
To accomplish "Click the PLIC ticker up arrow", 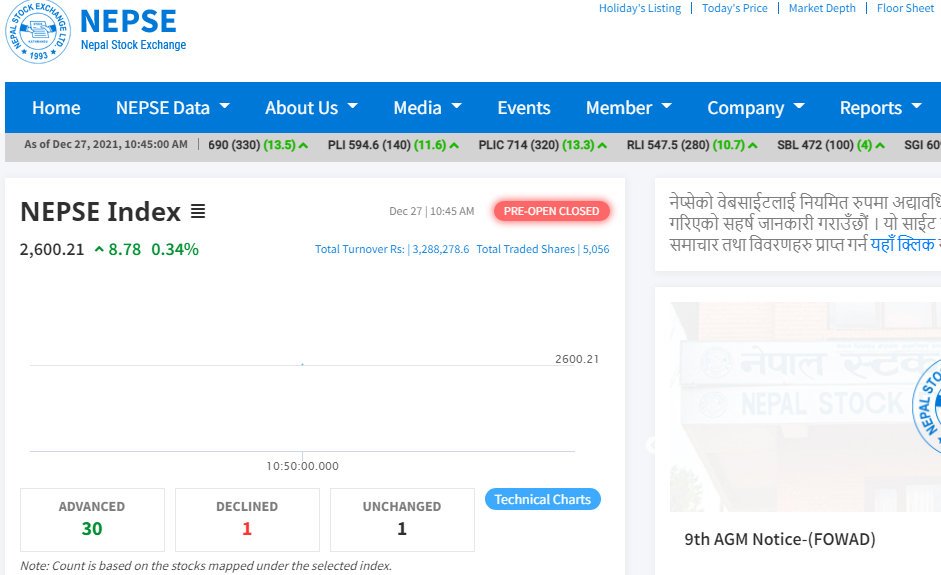I will pos(603,145).
